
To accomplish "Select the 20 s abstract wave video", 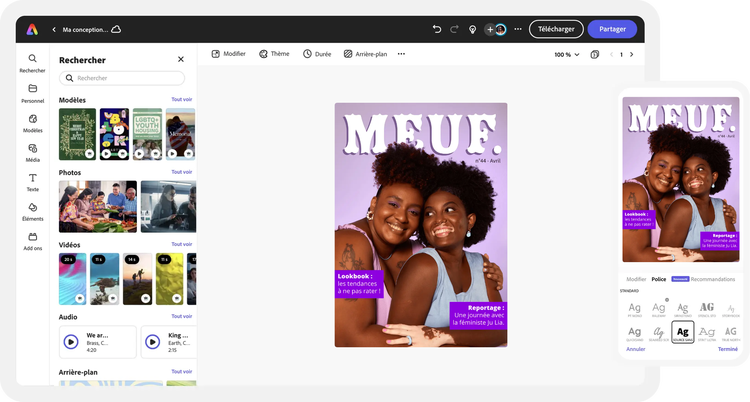I will 73,279.
